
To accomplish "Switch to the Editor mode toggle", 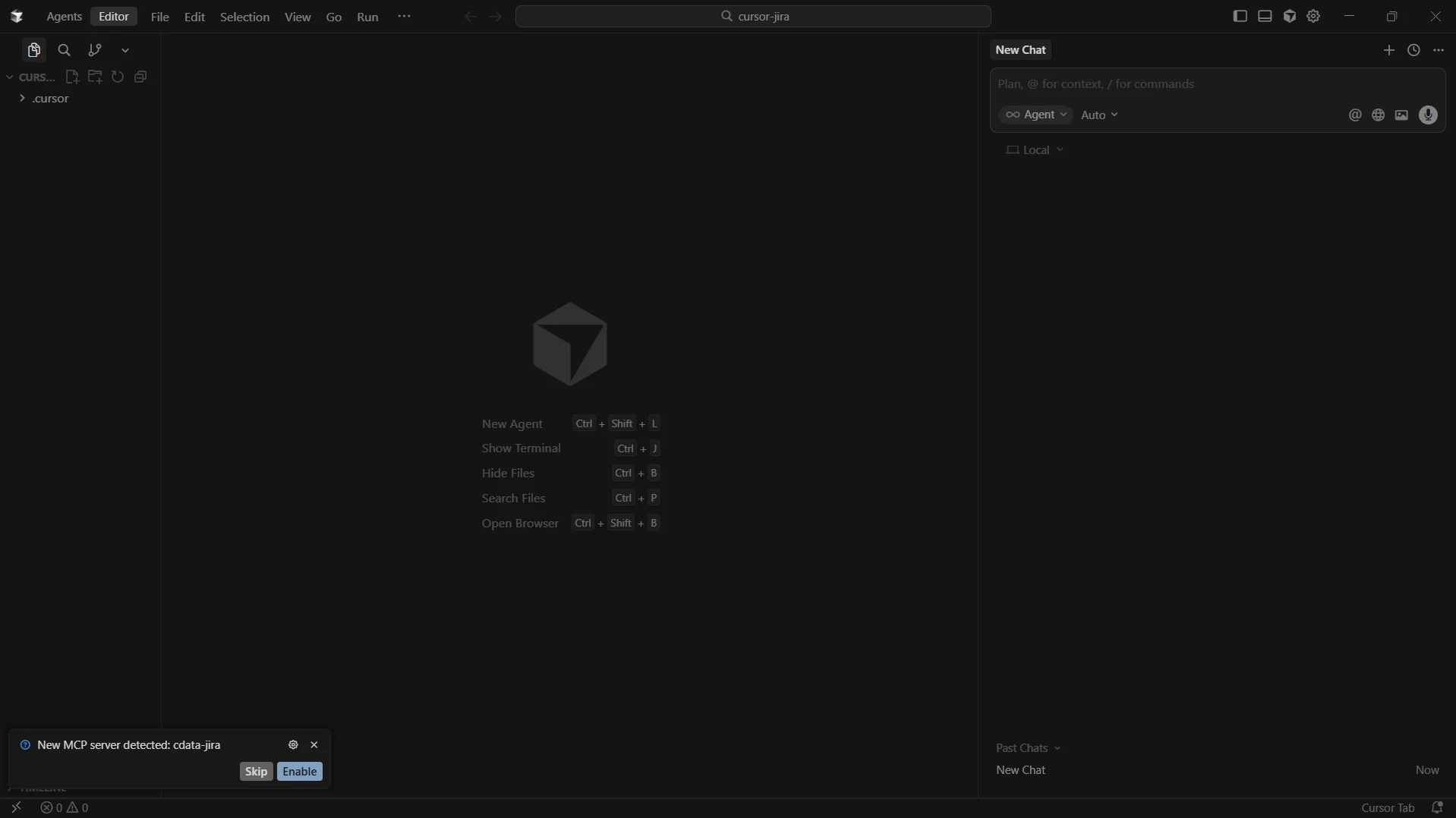I will 114,17.
